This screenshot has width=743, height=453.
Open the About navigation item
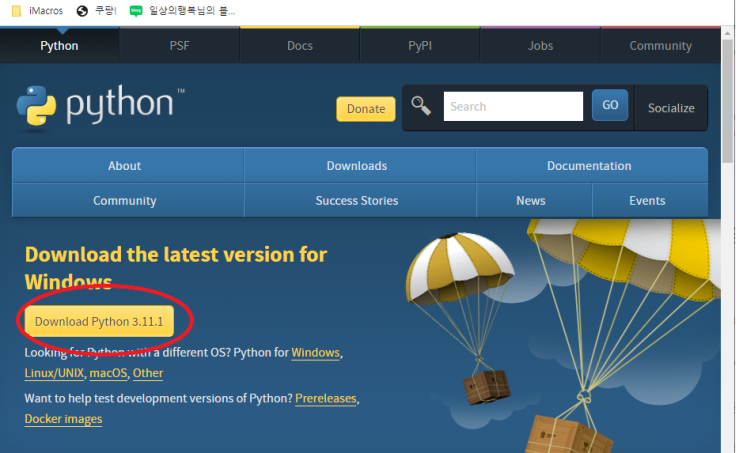click(x=124, y=166)
